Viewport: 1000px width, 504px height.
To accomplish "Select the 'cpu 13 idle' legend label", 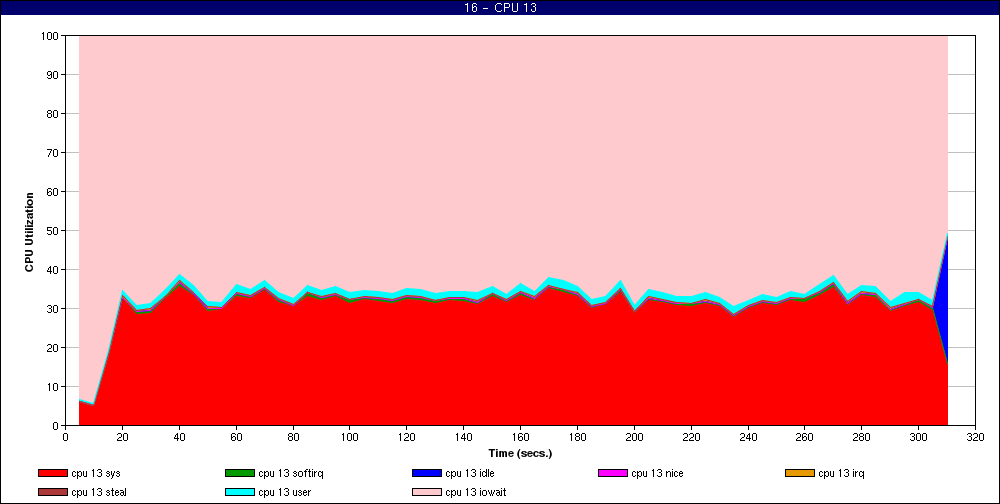I will point(470,473).
